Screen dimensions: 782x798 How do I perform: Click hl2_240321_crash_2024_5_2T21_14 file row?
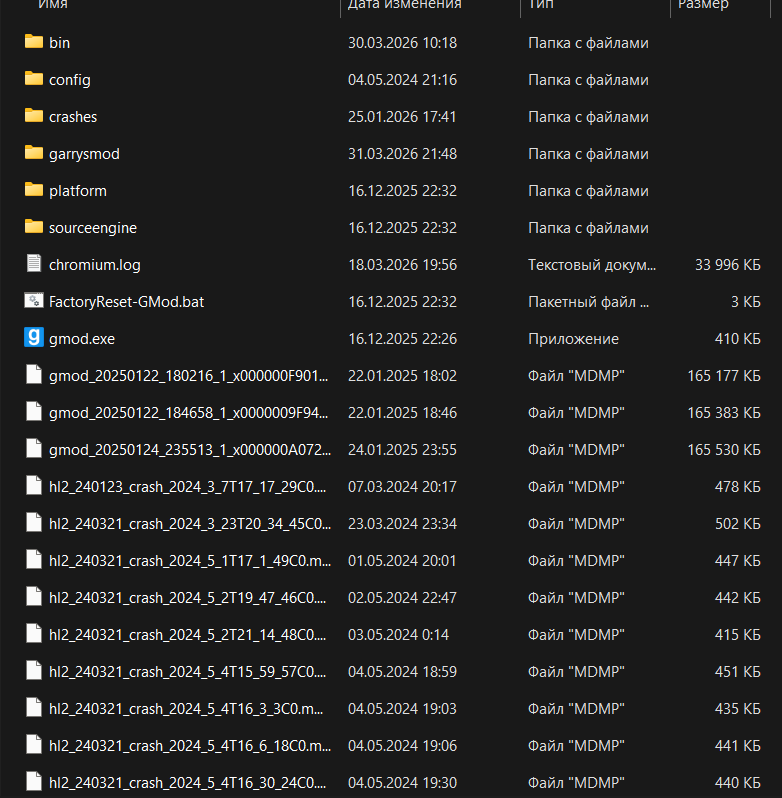(188, 635)
